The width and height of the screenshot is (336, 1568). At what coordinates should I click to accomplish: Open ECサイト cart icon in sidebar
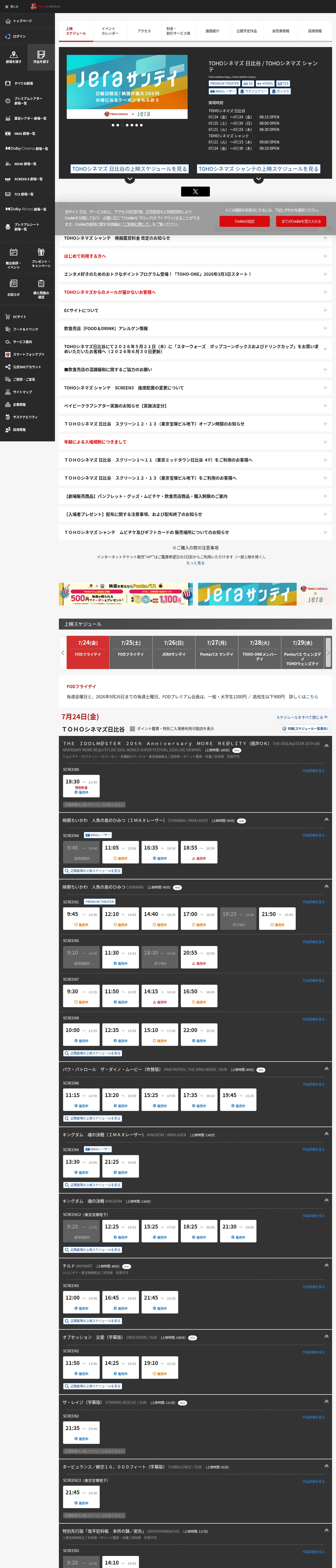[x=8, y=316]
